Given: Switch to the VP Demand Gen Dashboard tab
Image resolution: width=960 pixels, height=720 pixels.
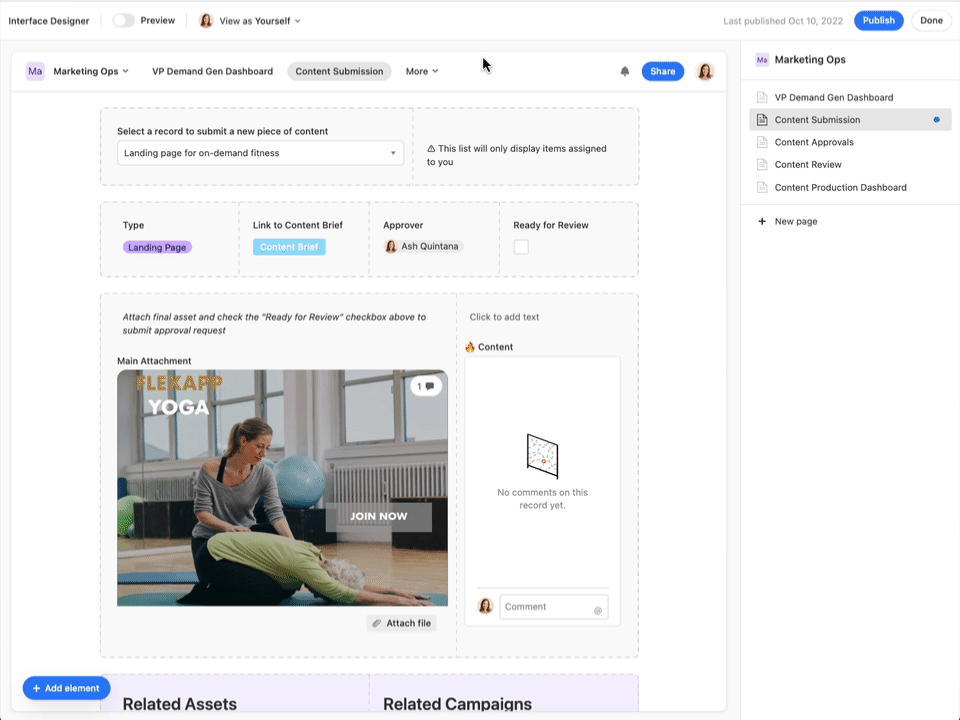Looking at the screenshot, I should pos(212,71).
